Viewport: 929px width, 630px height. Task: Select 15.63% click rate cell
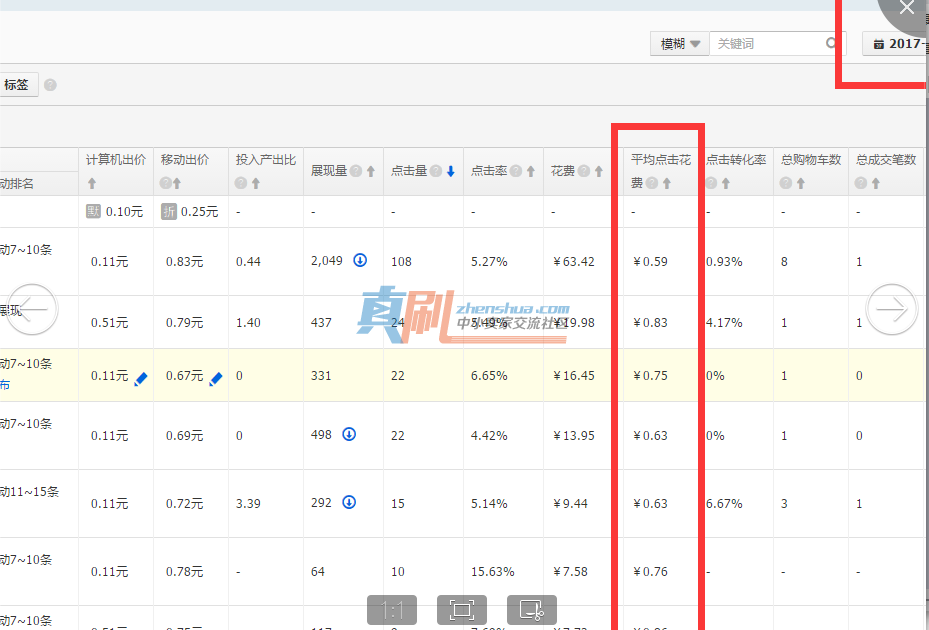[x=492, y=571]
